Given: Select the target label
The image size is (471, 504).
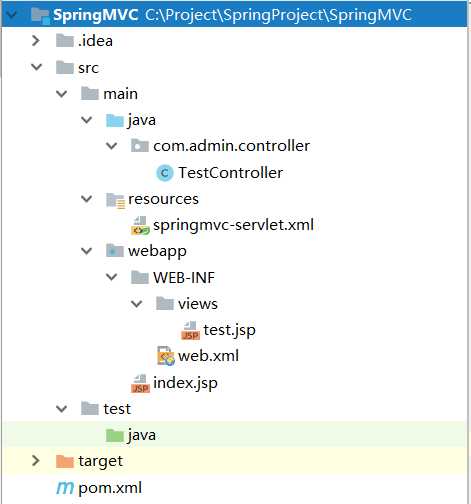Looking at the screenshot, I should pyautogui.click(x=100, y=462).
